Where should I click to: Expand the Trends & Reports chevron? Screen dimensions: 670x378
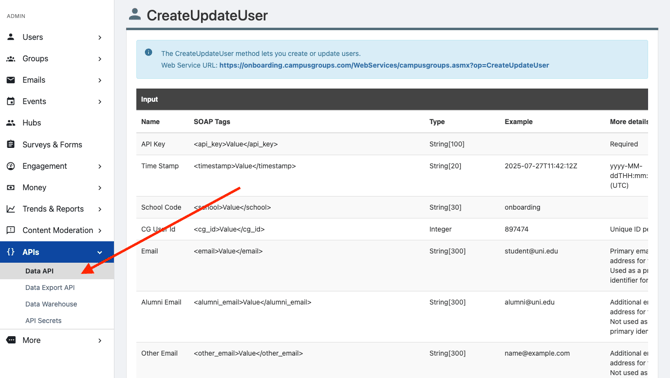(x=100, y=209)
